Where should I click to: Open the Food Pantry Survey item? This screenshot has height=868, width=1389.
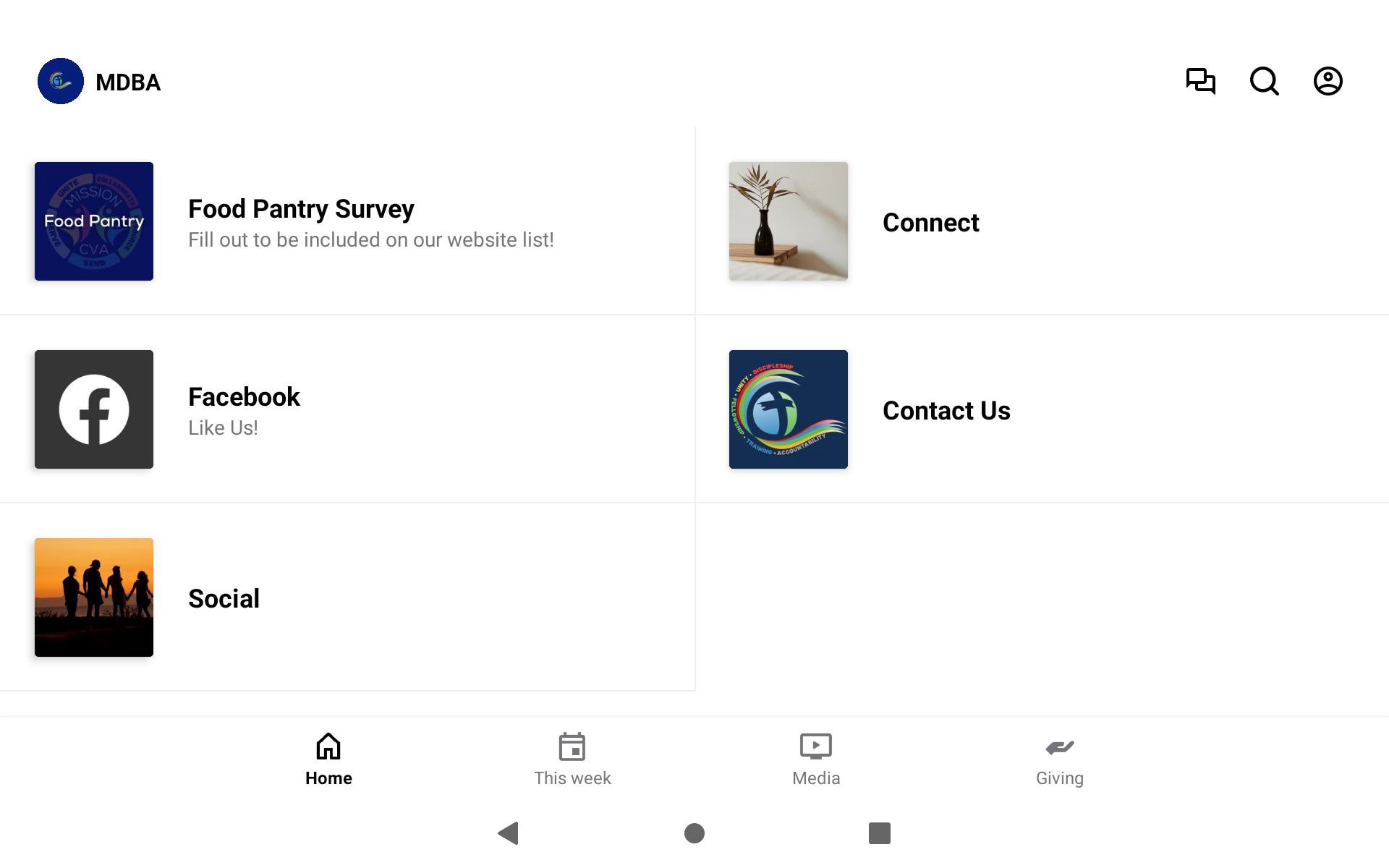301,209
